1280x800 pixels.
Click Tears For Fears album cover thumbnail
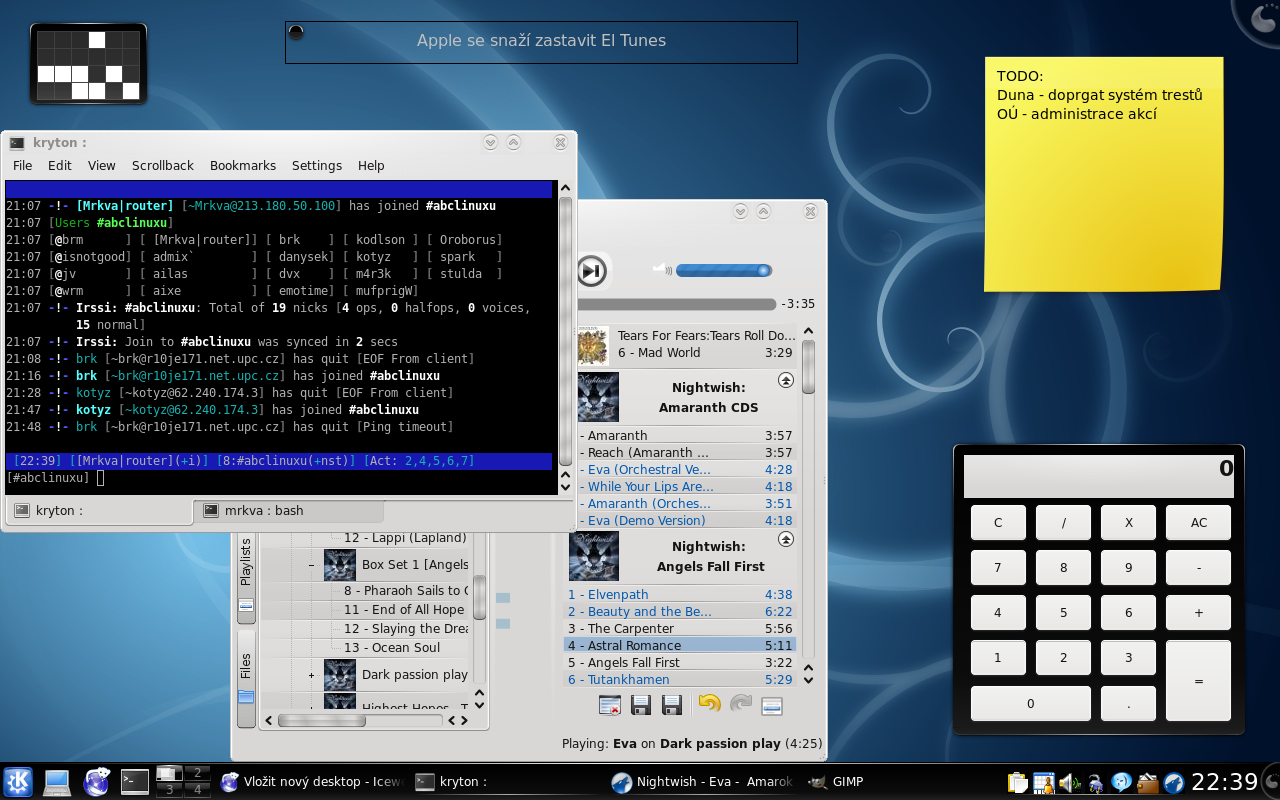pyautogui.click(x=593, y=345)
